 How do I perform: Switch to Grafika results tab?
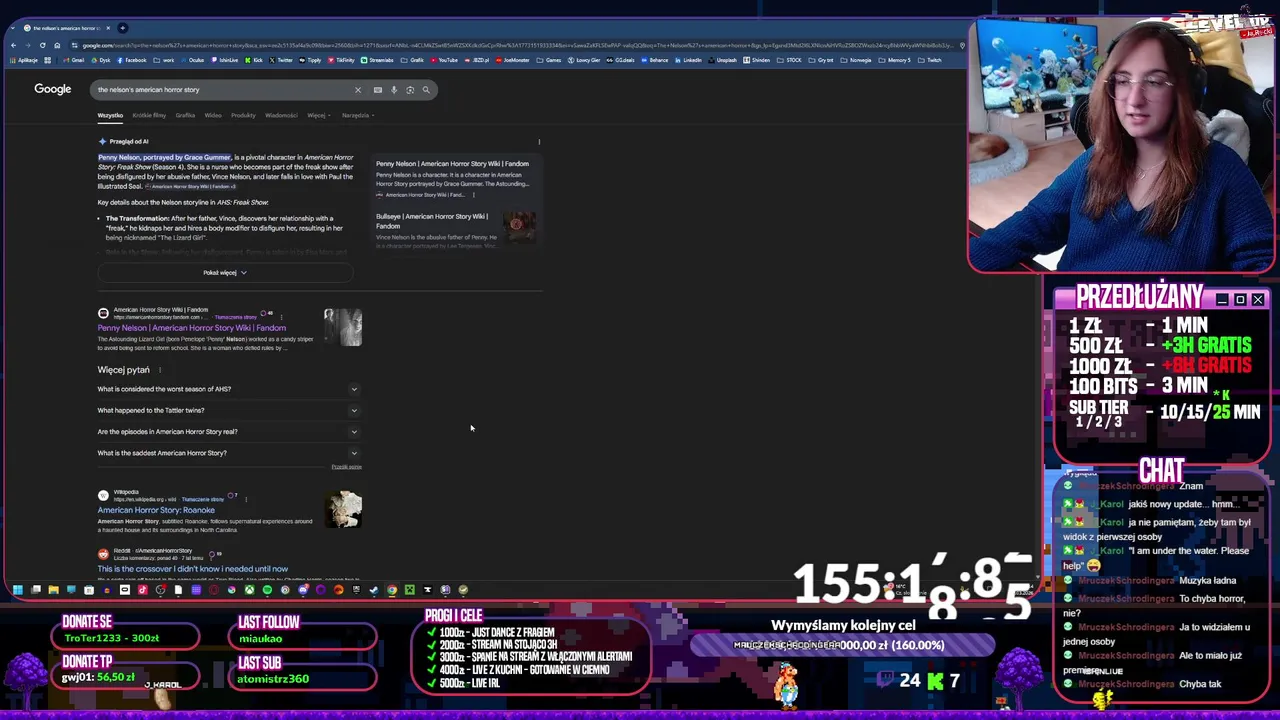click(x=185, y=115)
